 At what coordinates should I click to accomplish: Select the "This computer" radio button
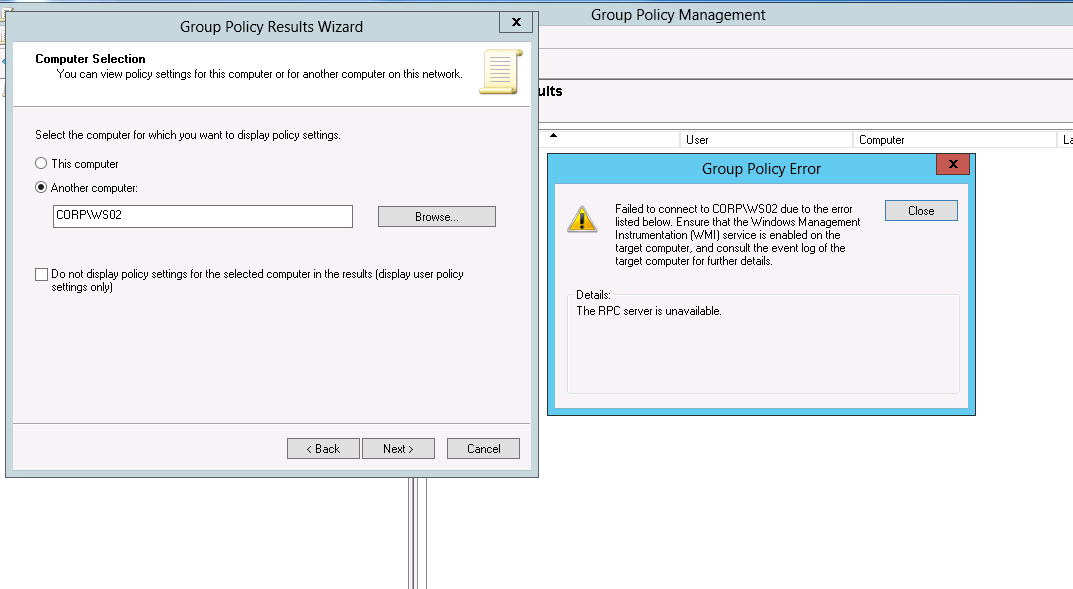pyautogui.click(x=41, y=163)
